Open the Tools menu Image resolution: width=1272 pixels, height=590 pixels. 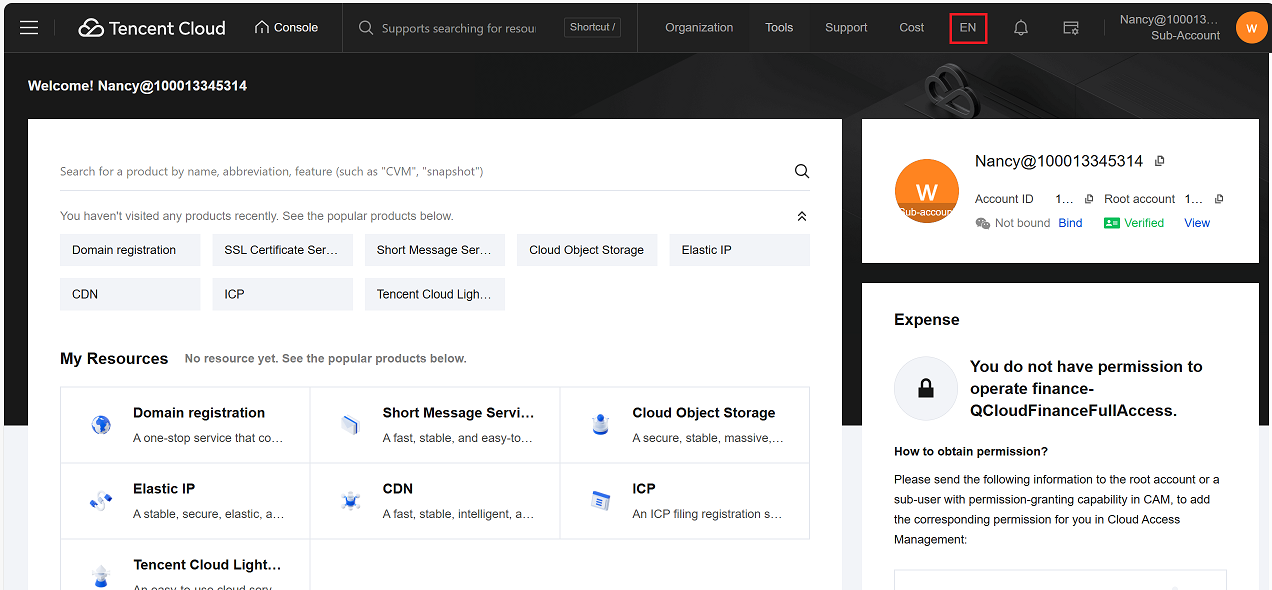click(779, 27)
